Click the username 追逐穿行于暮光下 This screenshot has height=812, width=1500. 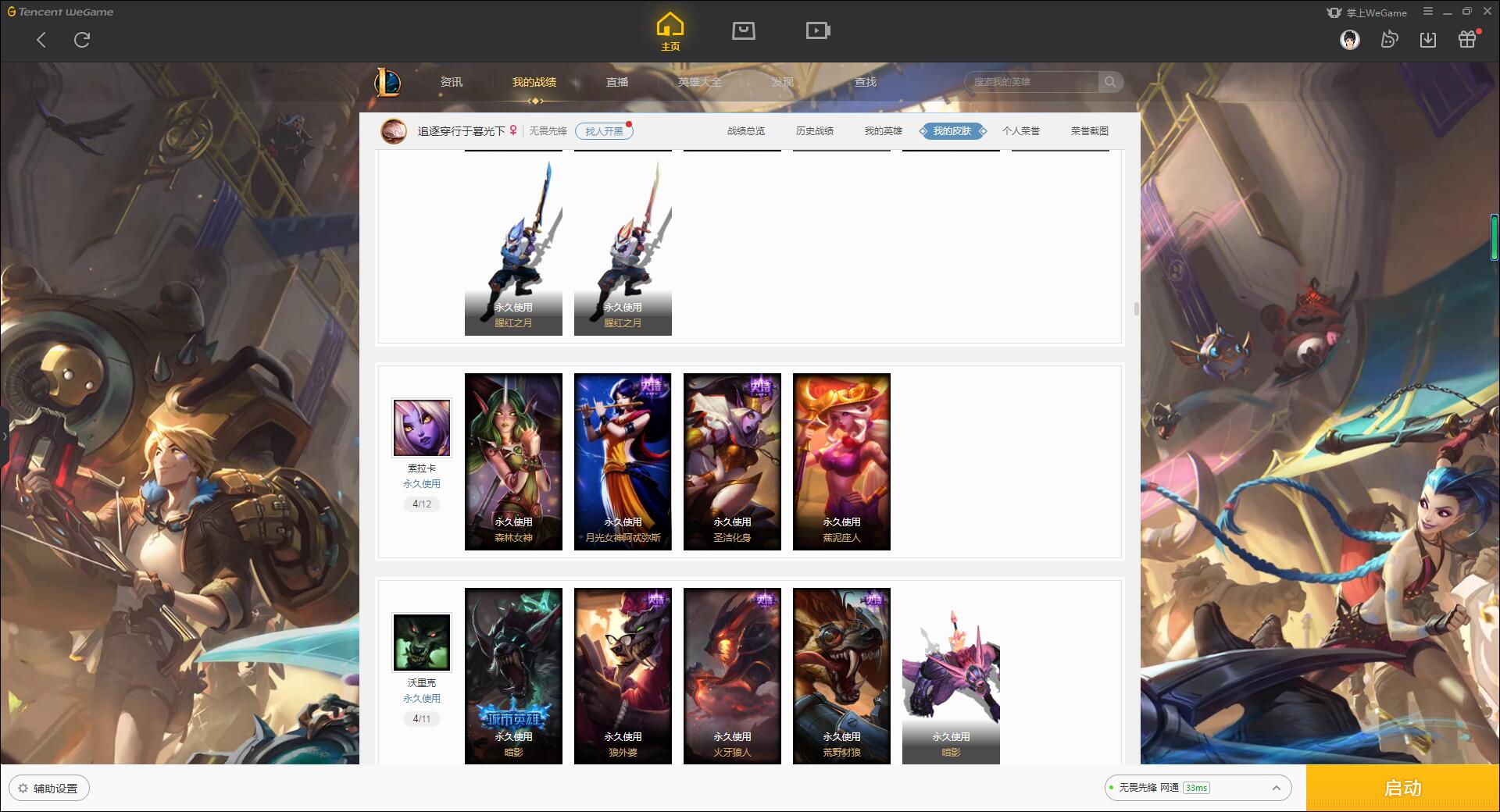coord(461,131)
